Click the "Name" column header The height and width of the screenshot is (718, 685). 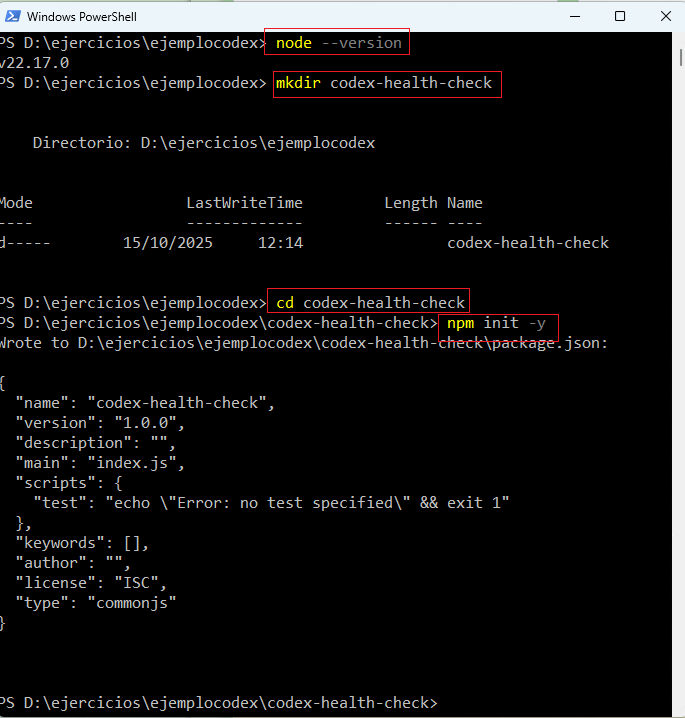coord(465,203)
